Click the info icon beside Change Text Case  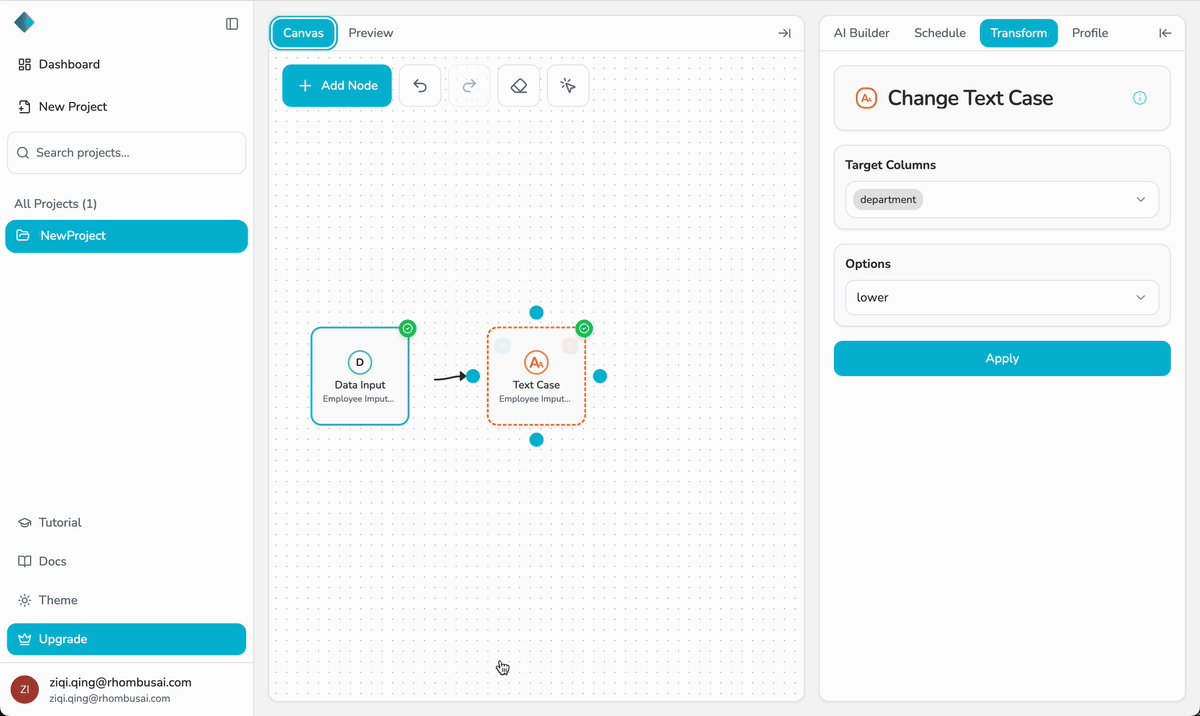click(1139, 98)
